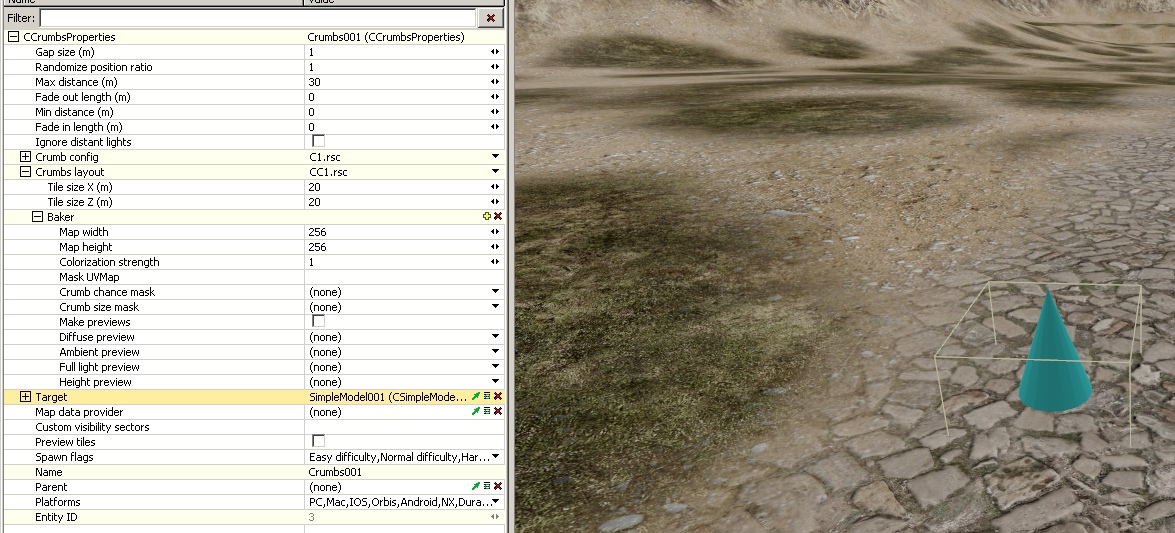Select the Map data provider label
This screenshot has width=1175, height=533.
coord(79,412)
